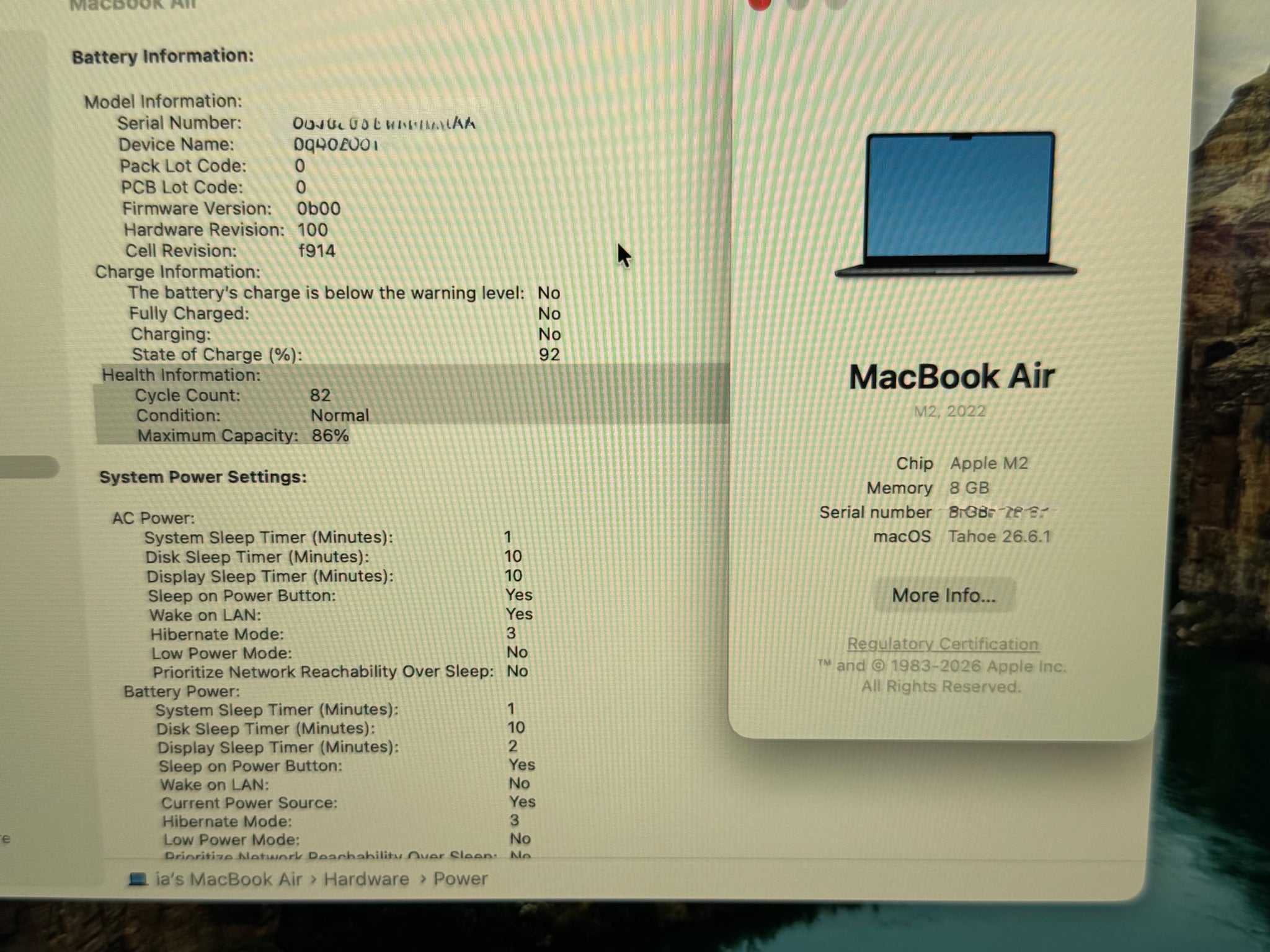Select "Hibernate Mode:" under Battery Power
This screenshot has height=952, width=1270.
227,821
